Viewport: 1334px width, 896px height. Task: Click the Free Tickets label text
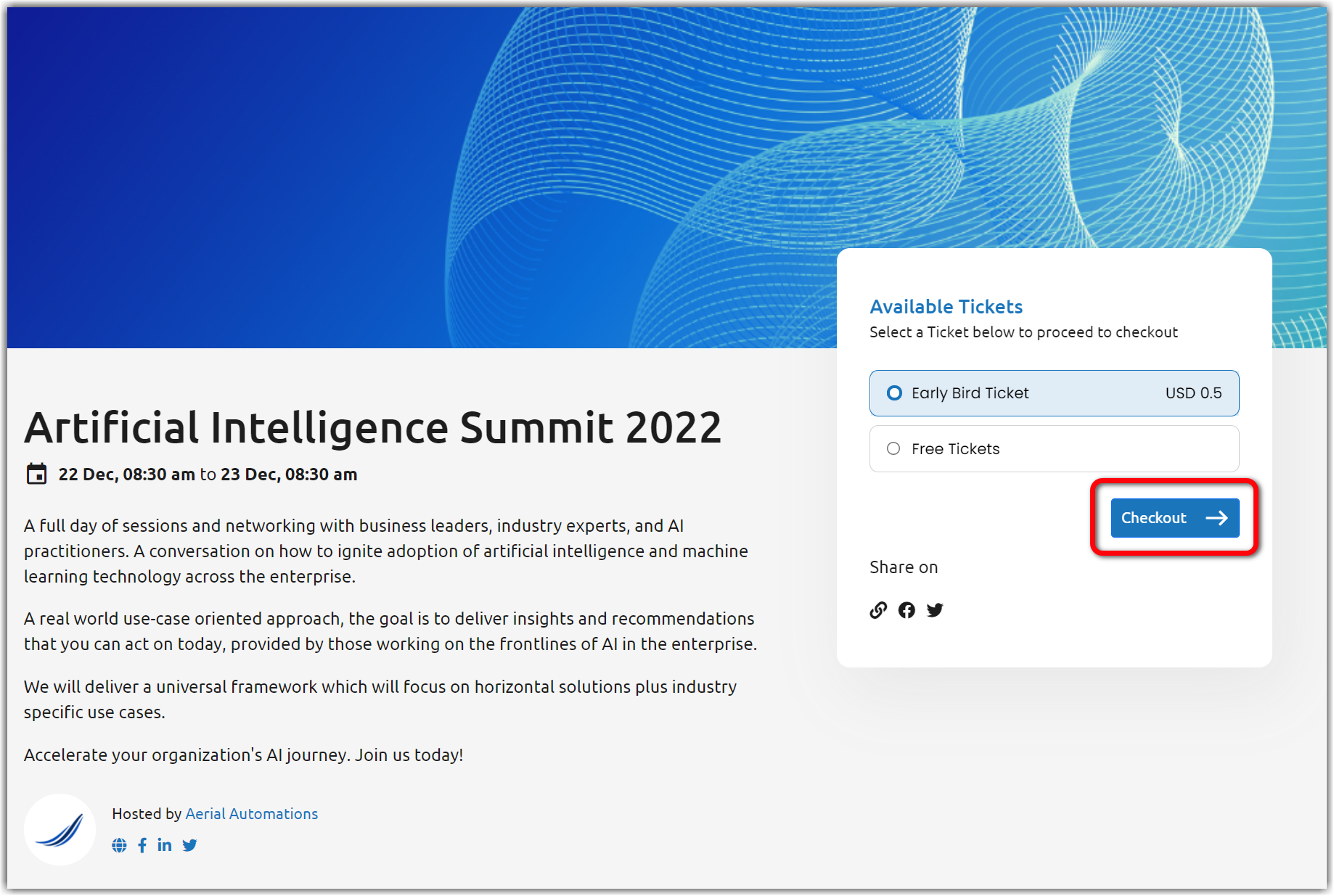pyautogui.click(x=955, y=449)
